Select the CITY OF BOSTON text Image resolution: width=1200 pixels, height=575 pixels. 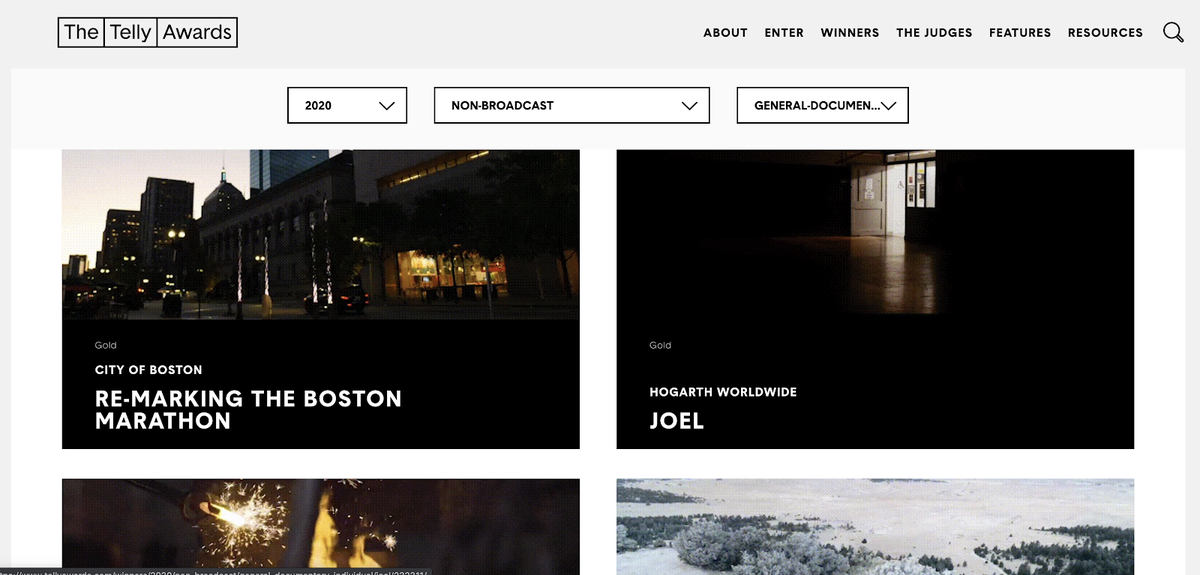(x=149, y=370)
